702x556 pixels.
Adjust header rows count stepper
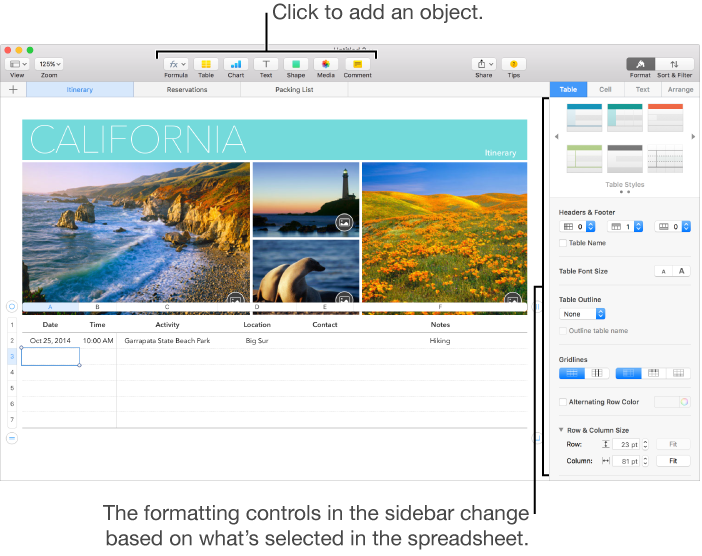(638, 227)
